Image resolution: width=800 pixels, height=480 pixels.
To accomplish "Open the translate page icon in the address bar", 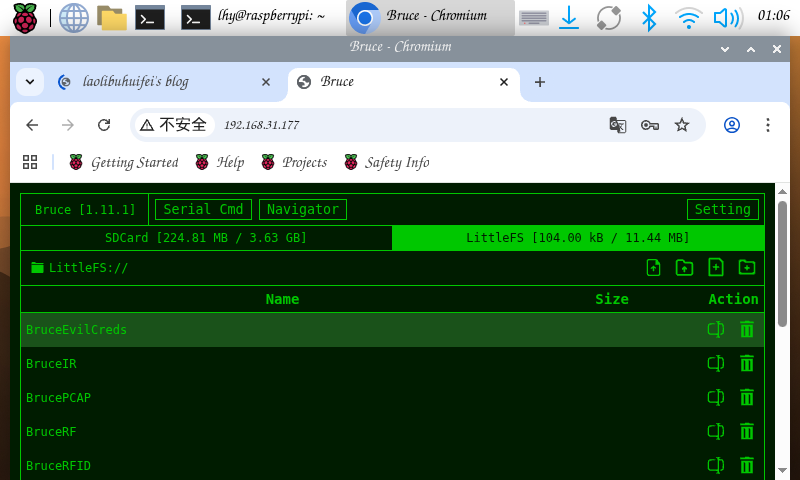I will click(618, 125).
